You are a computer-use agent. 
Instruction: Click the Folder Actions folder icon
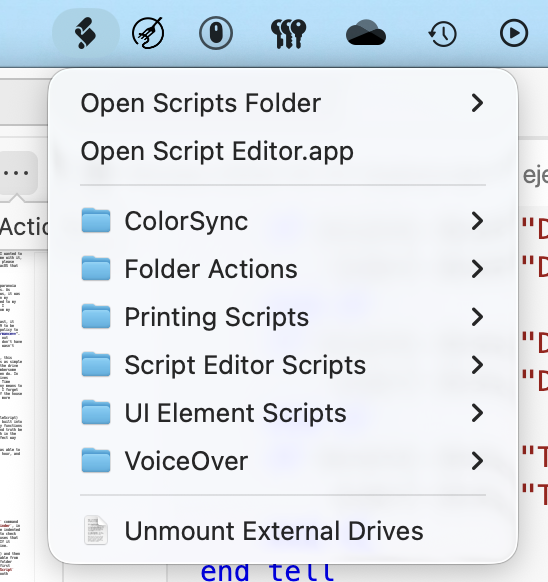coord(96,268)
